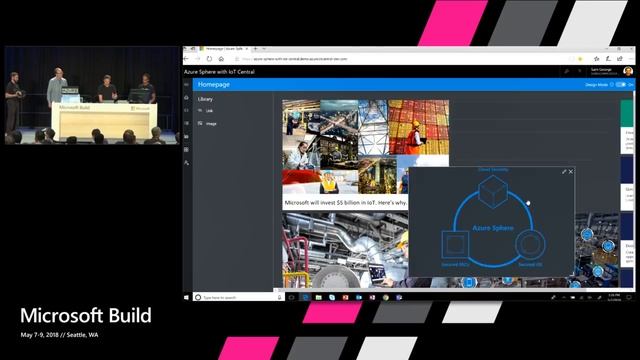Click the browser share icon
Viewport: 640px width, 360px height.
(x=620, y=59)
